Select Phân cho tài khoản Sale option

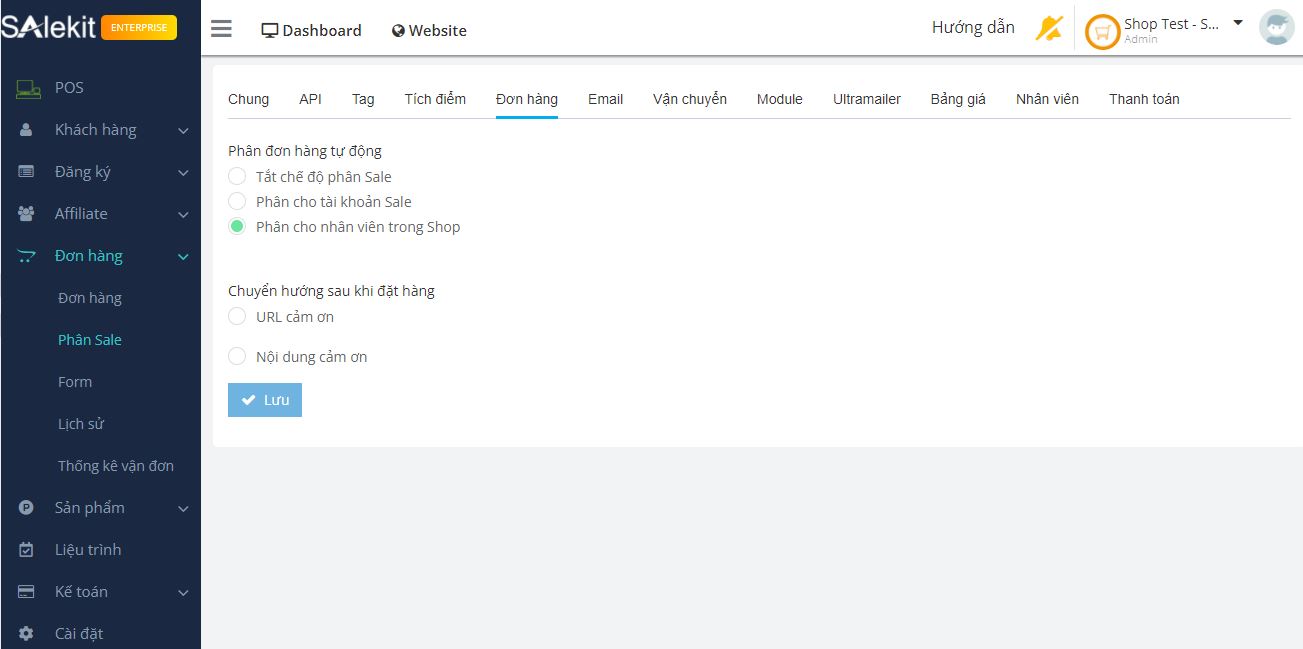237,201
